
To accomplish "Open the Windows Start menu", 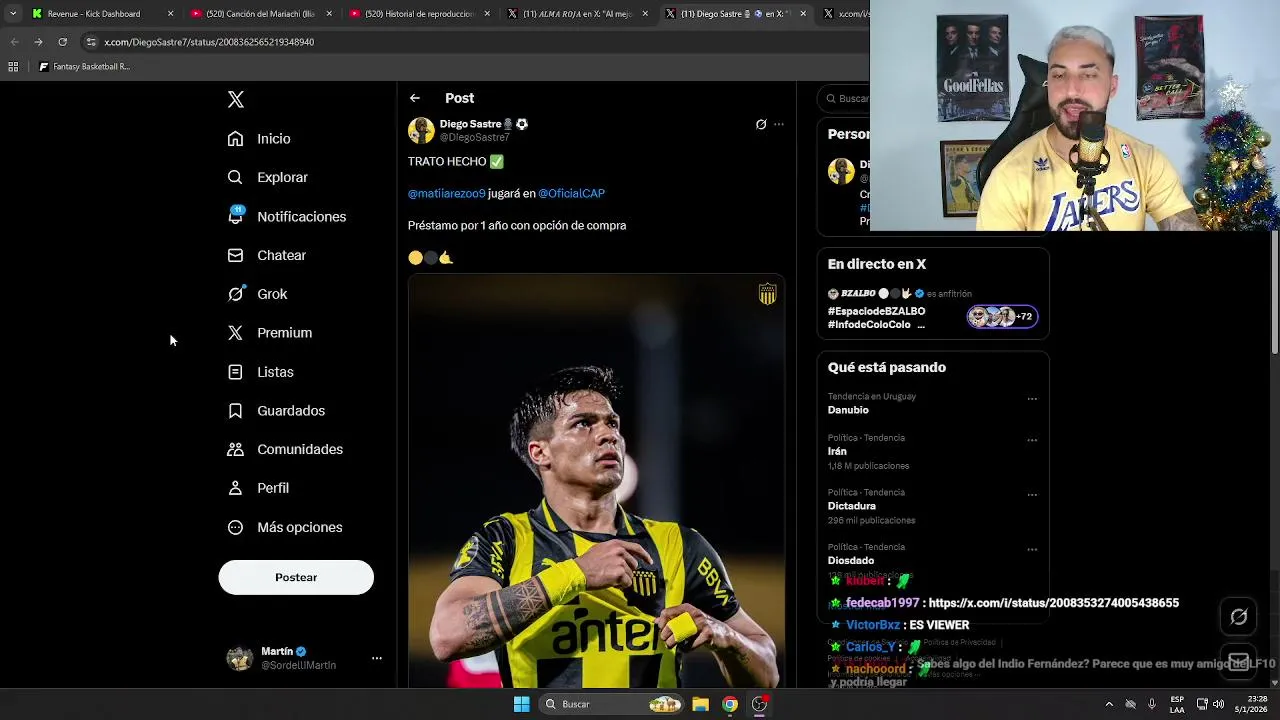I will (521, 704).
